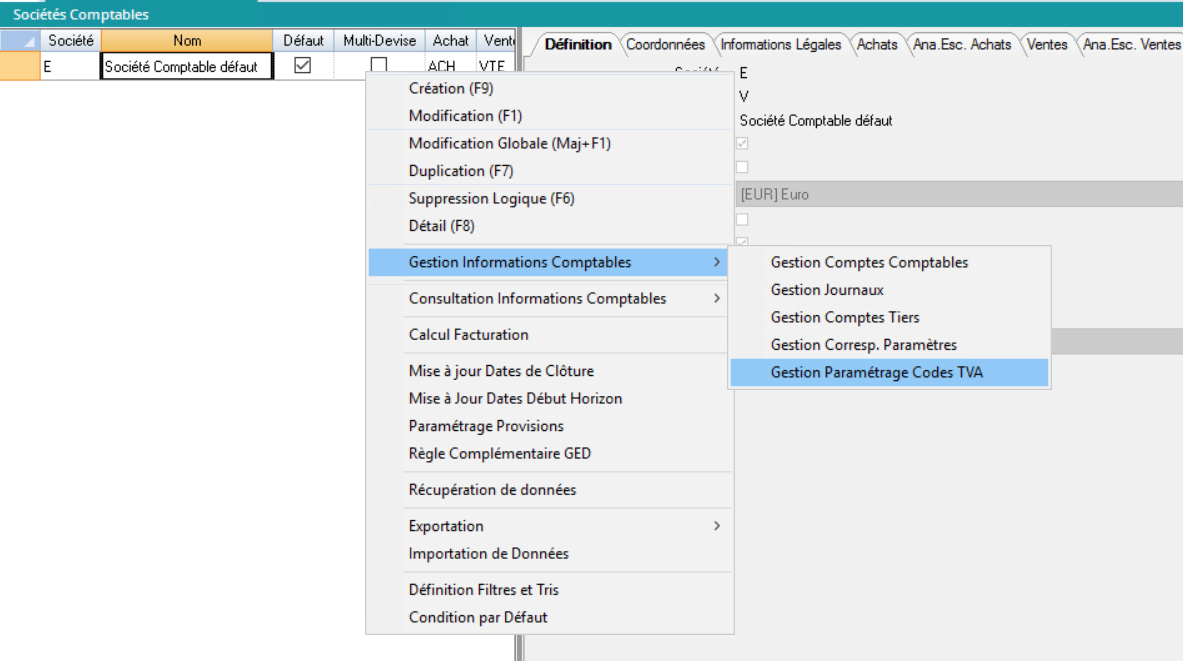1183x661 pixels.
Task: Sort by the Nom column header
Action: click(187, 41)
